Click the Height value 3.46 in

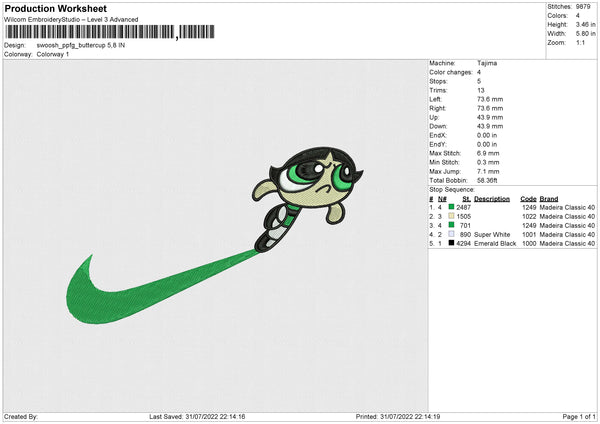pos(585,24)
